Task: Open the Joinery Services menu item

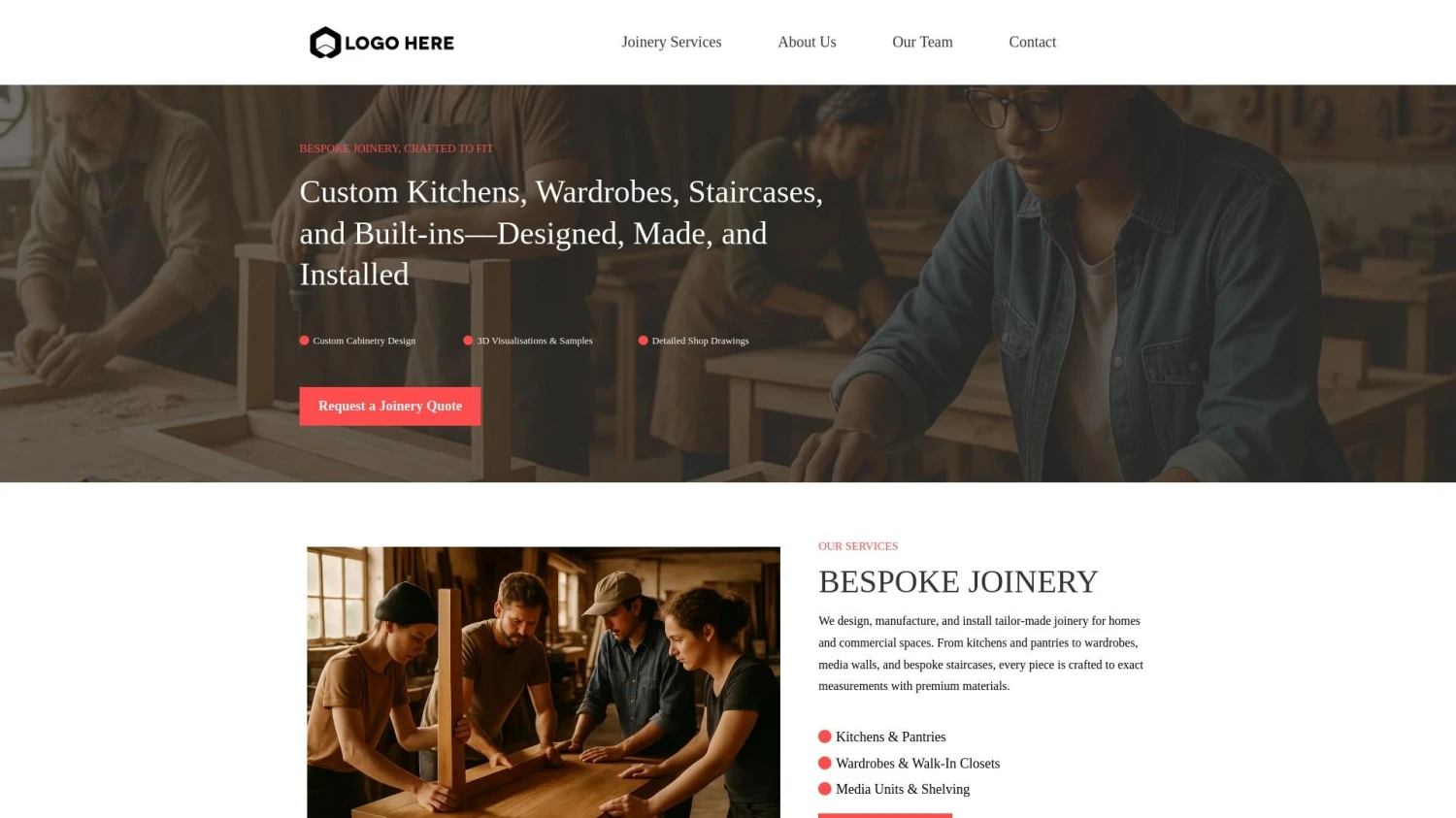Action: [672, 42]
